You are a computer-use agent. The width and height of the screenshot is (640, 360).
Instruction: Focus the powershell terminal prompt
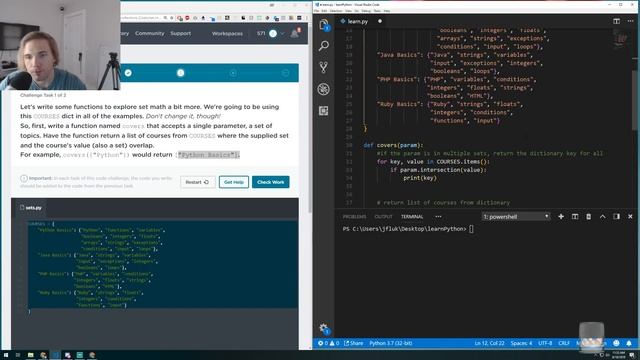point(471,229)
